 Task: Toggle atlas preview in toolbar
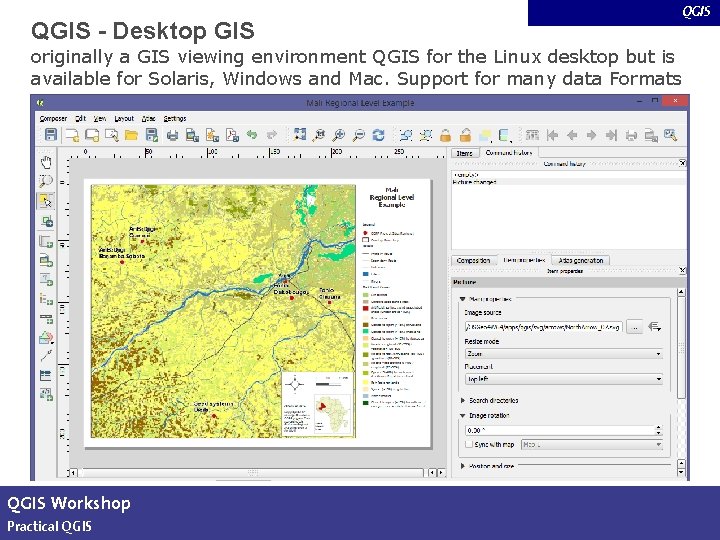[x=532, y=135]
